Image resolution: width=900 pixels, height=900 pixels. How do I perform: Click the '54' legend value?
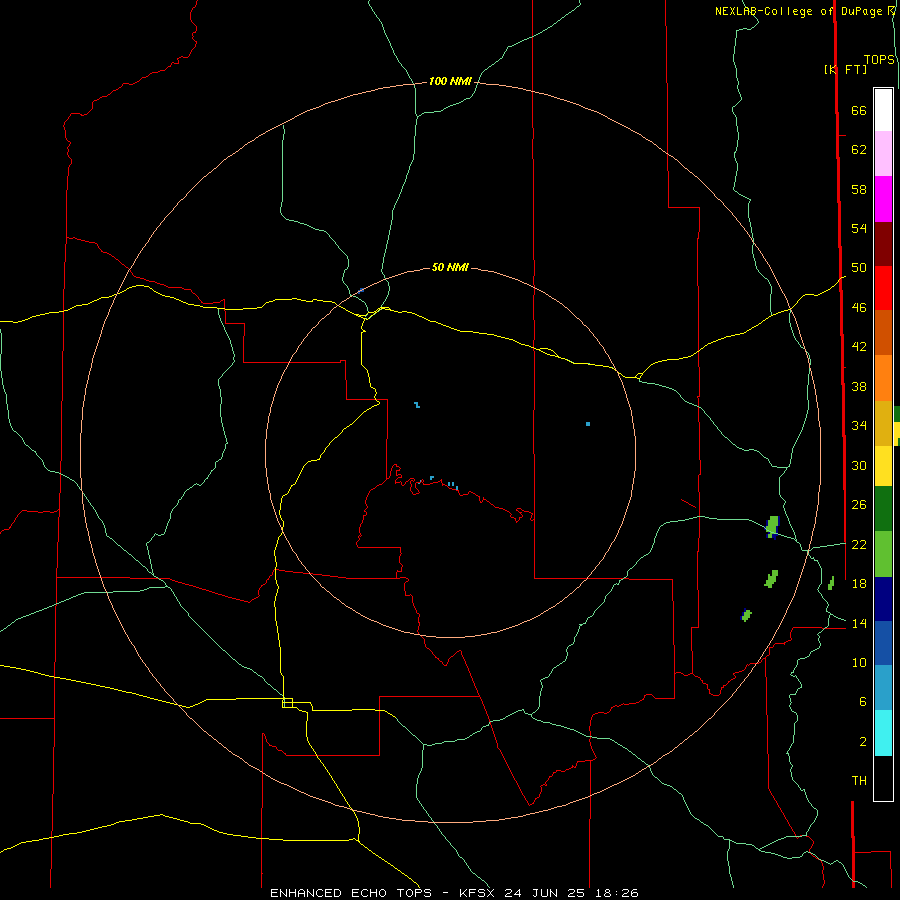[859, 228]
